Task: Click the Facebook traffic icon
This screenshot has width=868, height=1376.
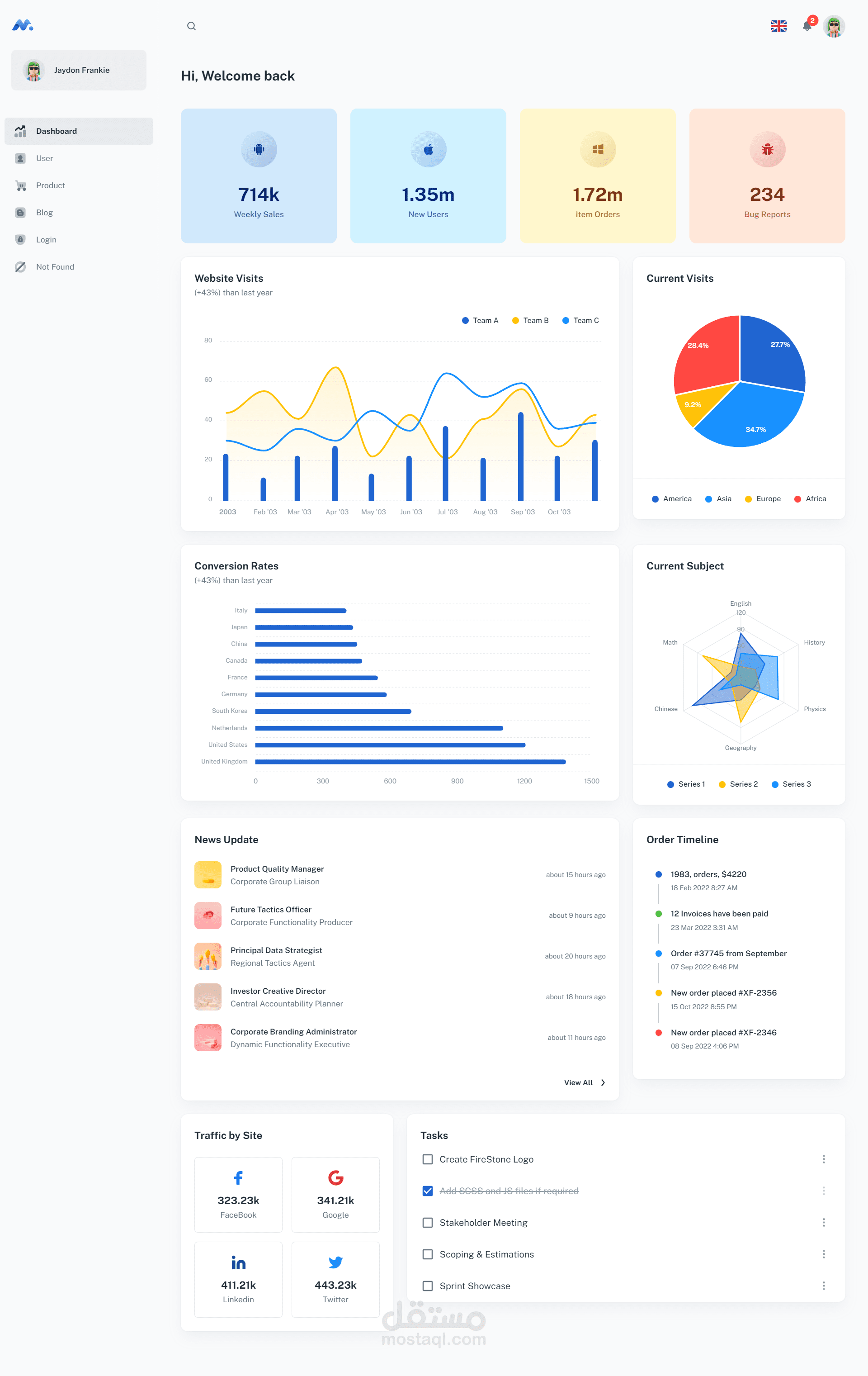Action: pos(238,1178)
